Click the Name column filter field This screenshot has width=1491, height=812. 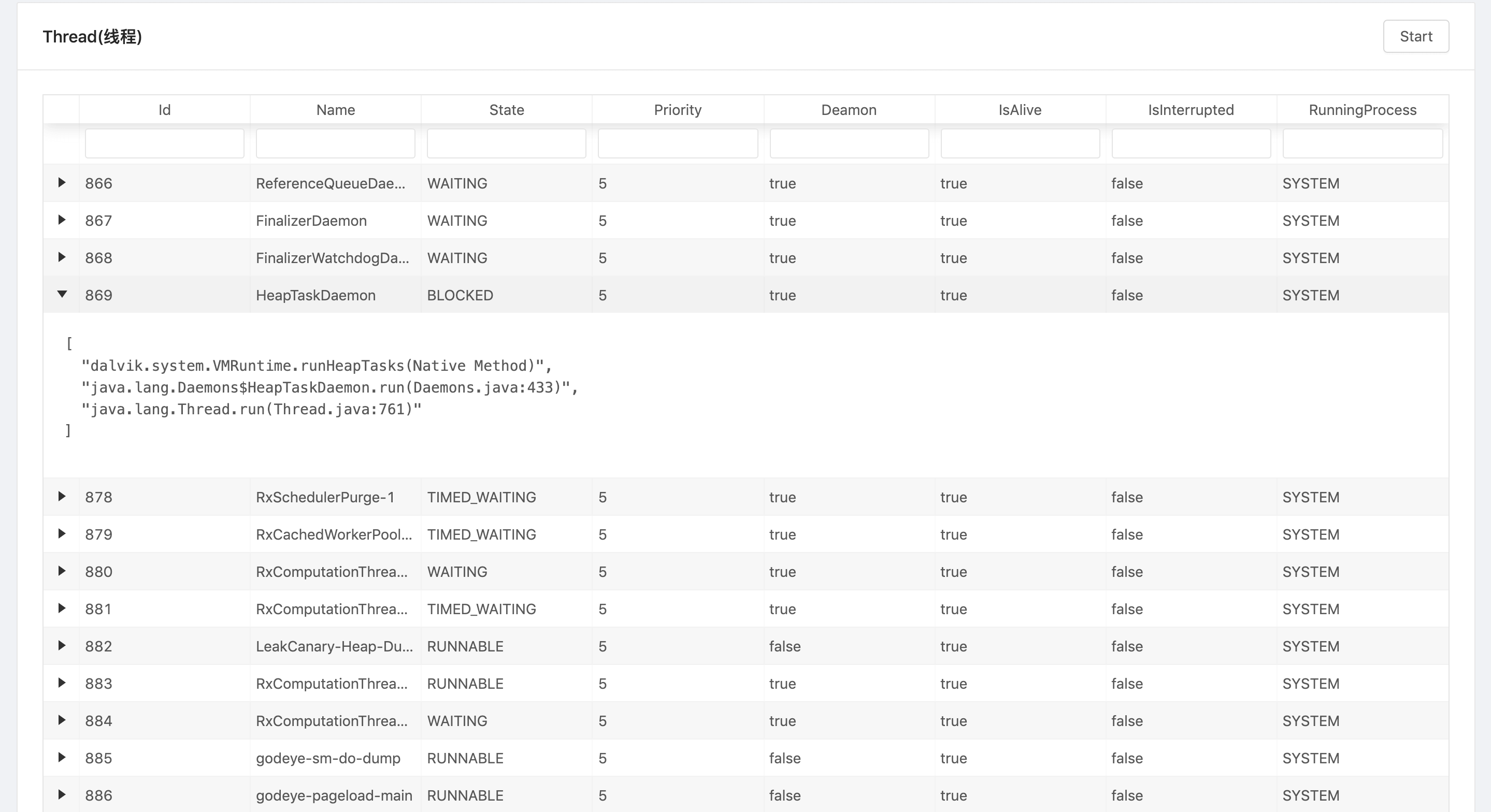(335, 143)
